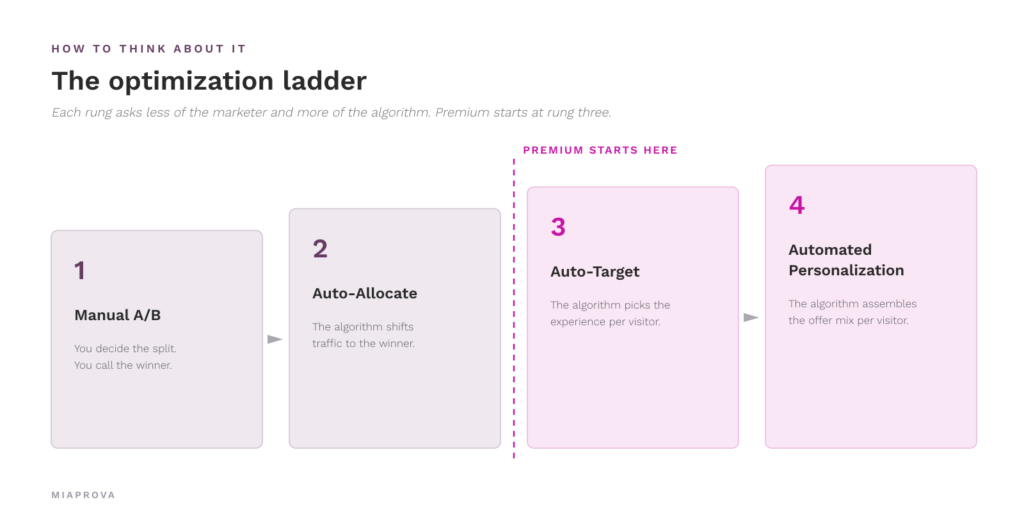Click the dashed pink divider line
1024x525 pixels.
(x=514, y=308)
